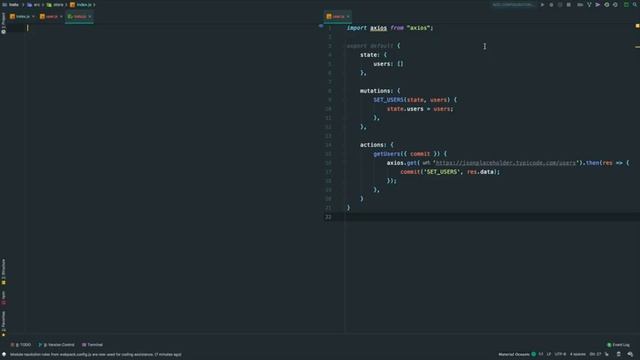The image size is (640, 360).
Task: Open the Terminal tool window
Action: [92, 345]
